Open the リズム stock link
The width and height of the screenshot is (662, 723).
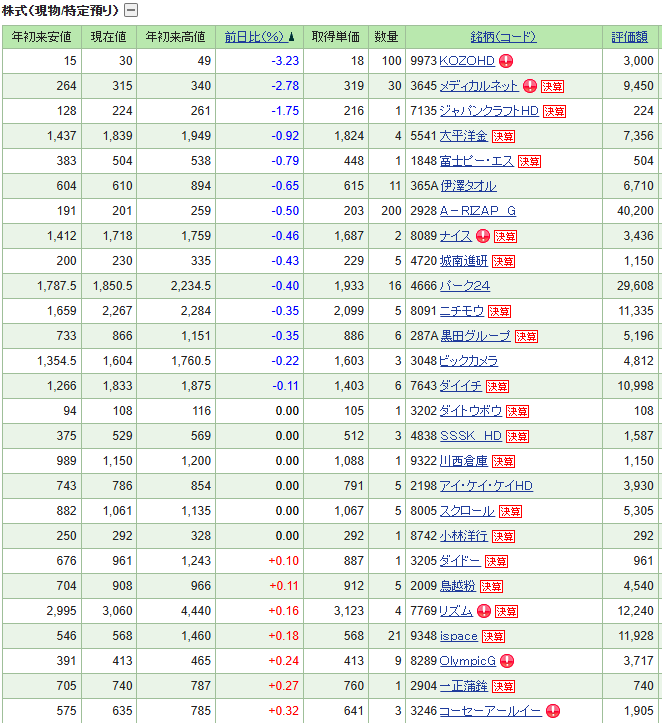tap(456, 611)
